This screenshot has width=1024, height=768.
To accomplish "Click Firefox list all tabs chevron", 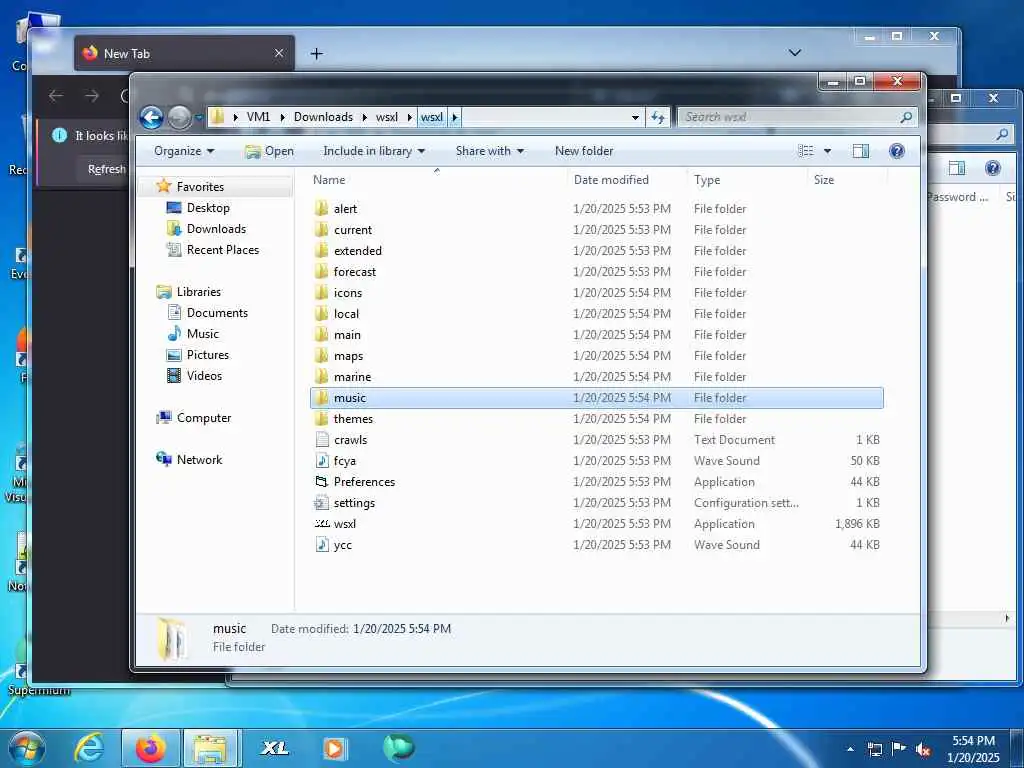I will coord(795,53).
